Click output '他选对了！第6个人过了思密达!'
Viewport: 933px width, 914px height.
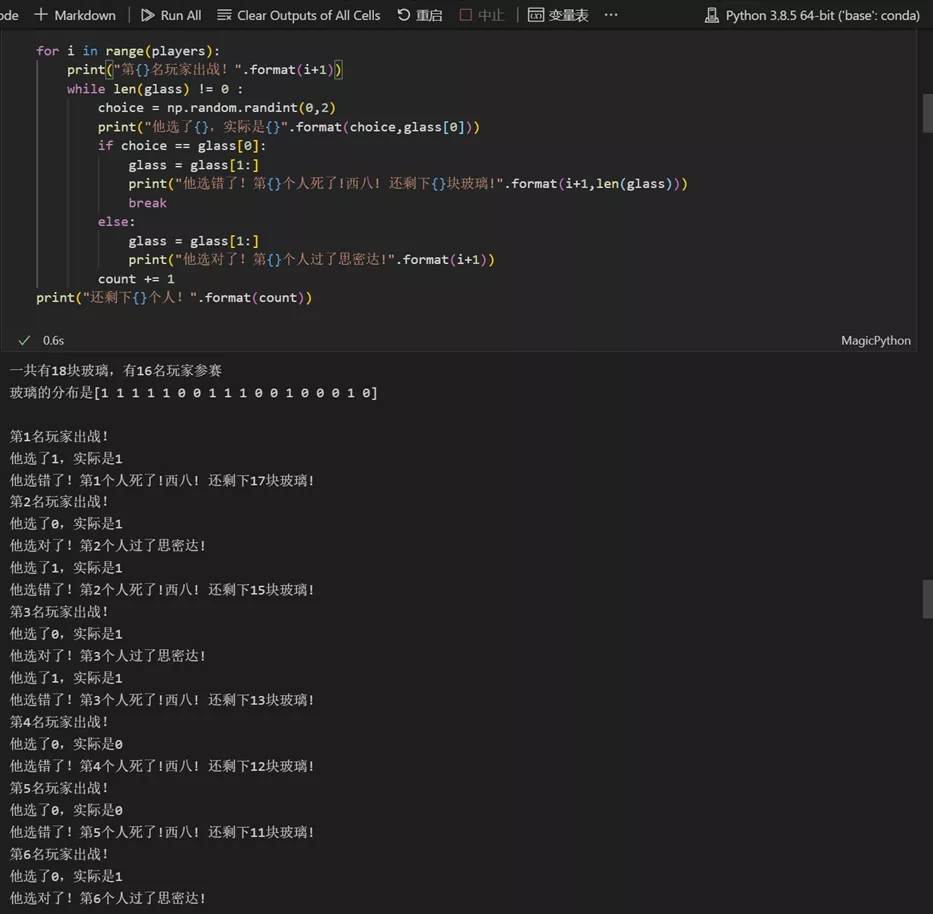[x=108, y=898]
